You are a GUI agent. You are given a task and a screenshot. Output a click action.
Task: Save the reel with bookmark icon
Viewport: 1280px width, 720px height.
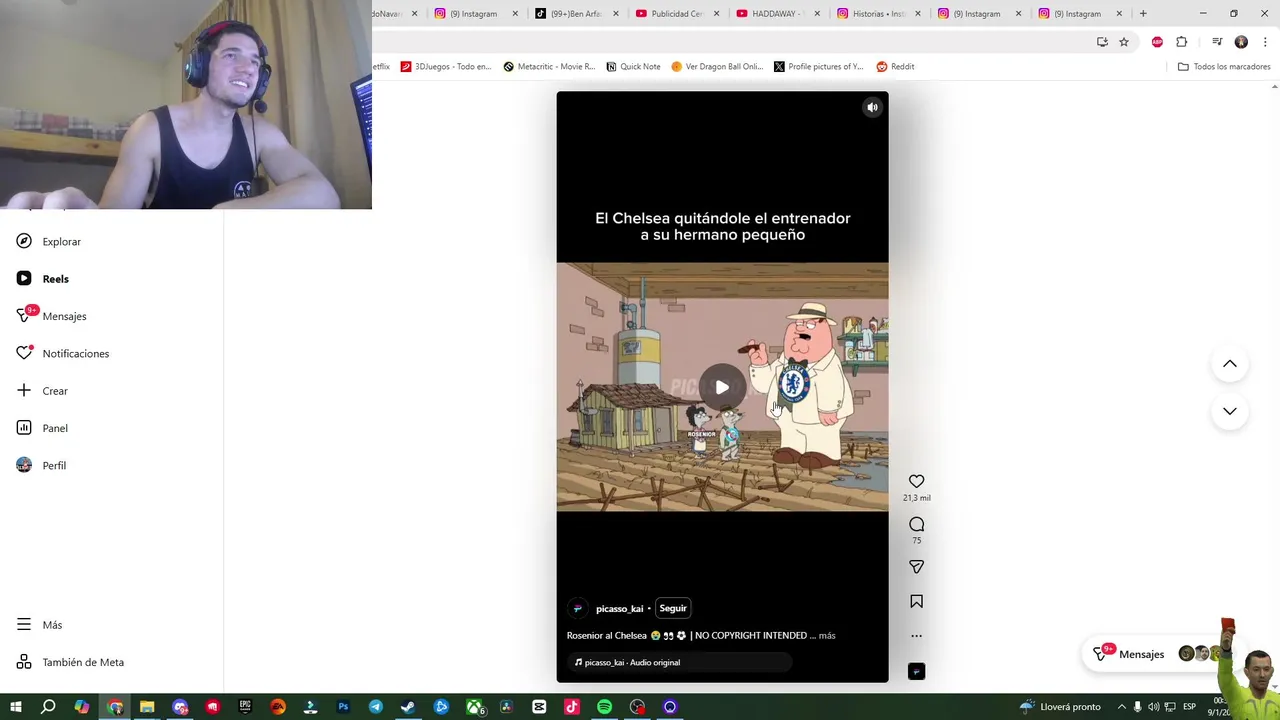[x=916, y=601]
